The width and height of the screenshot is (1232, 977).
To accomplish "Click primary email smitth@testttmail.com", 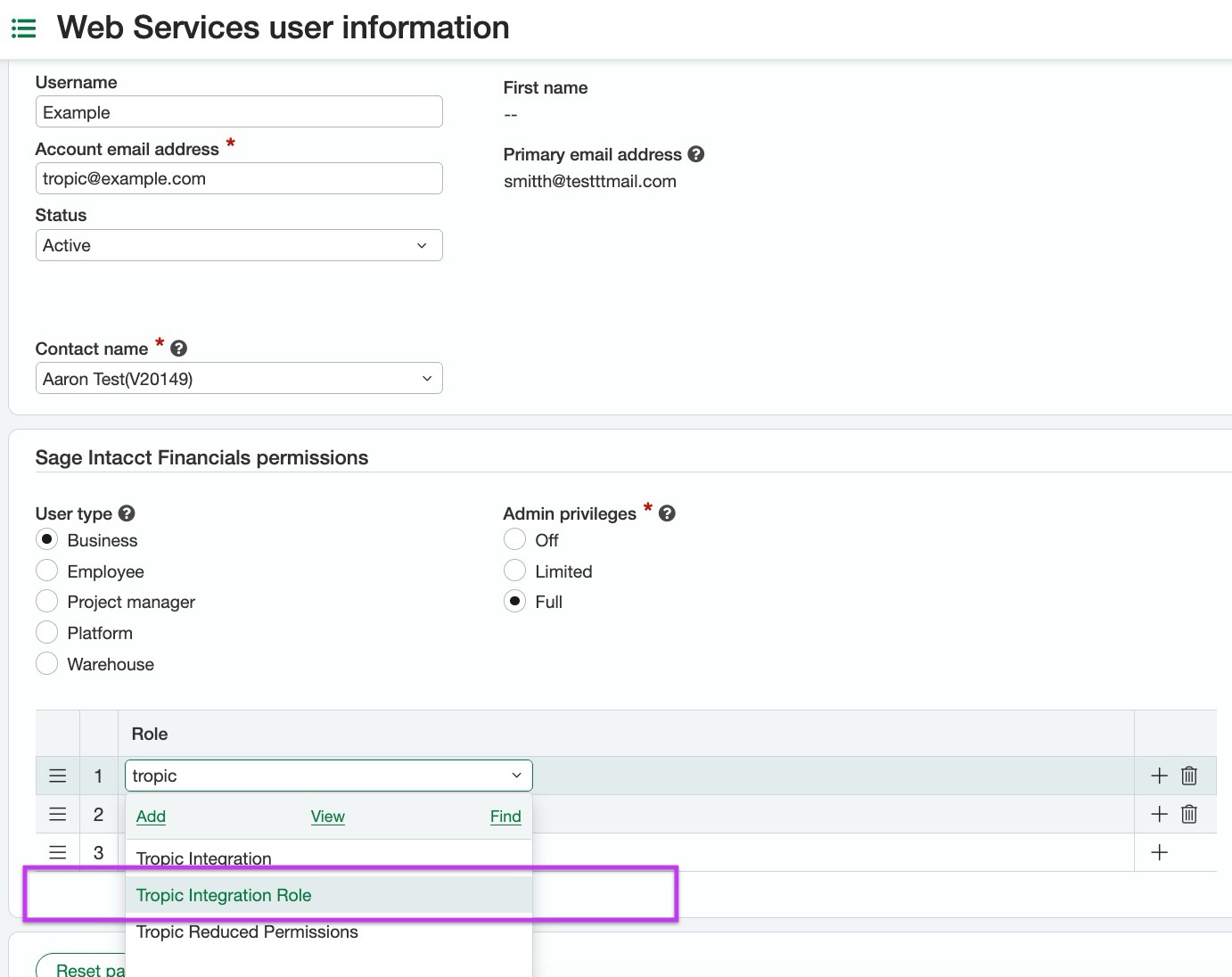I will (590, 181).
